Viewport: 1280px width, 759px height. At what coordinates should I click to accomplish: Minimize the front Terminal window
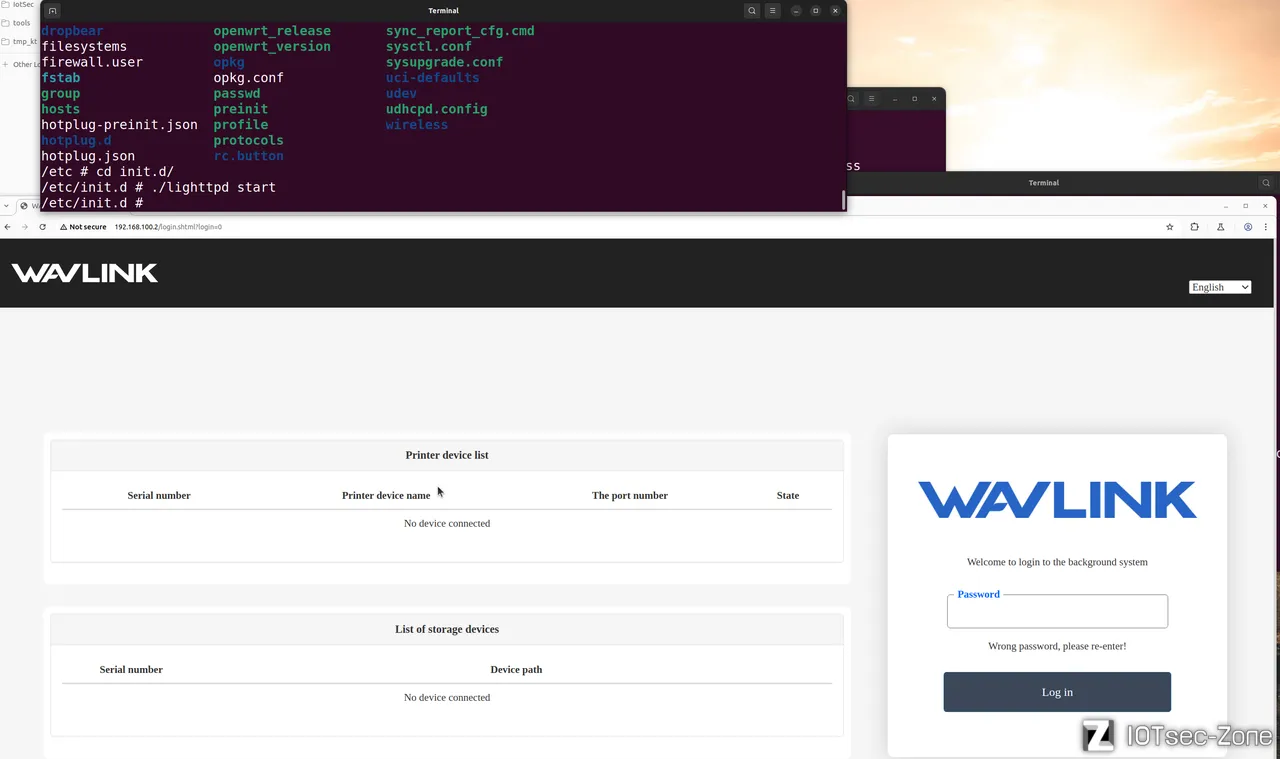[796, 11]
